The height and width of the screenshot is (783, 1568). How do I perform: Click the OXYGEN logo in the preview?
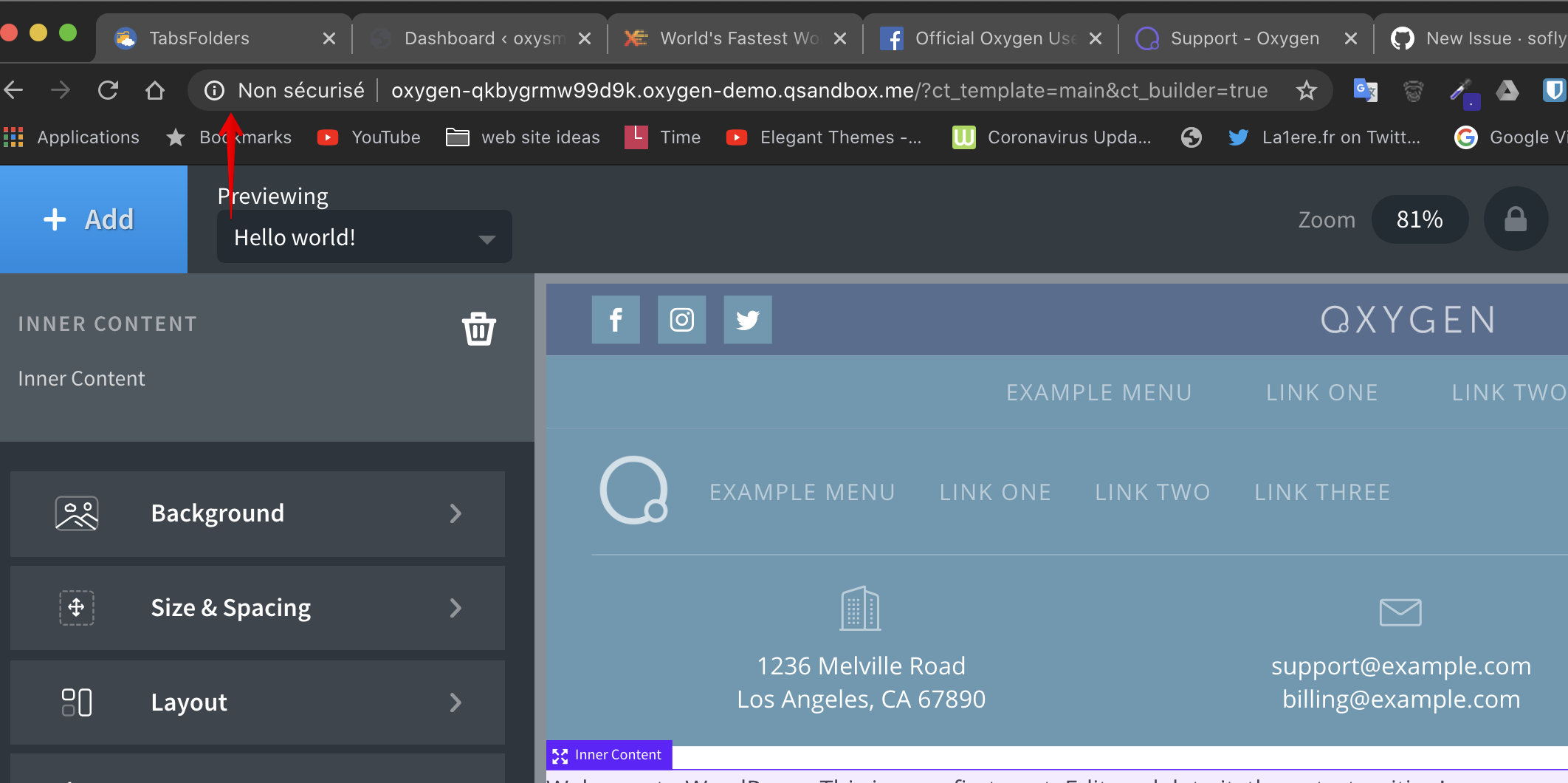[x=1407, y=319]
